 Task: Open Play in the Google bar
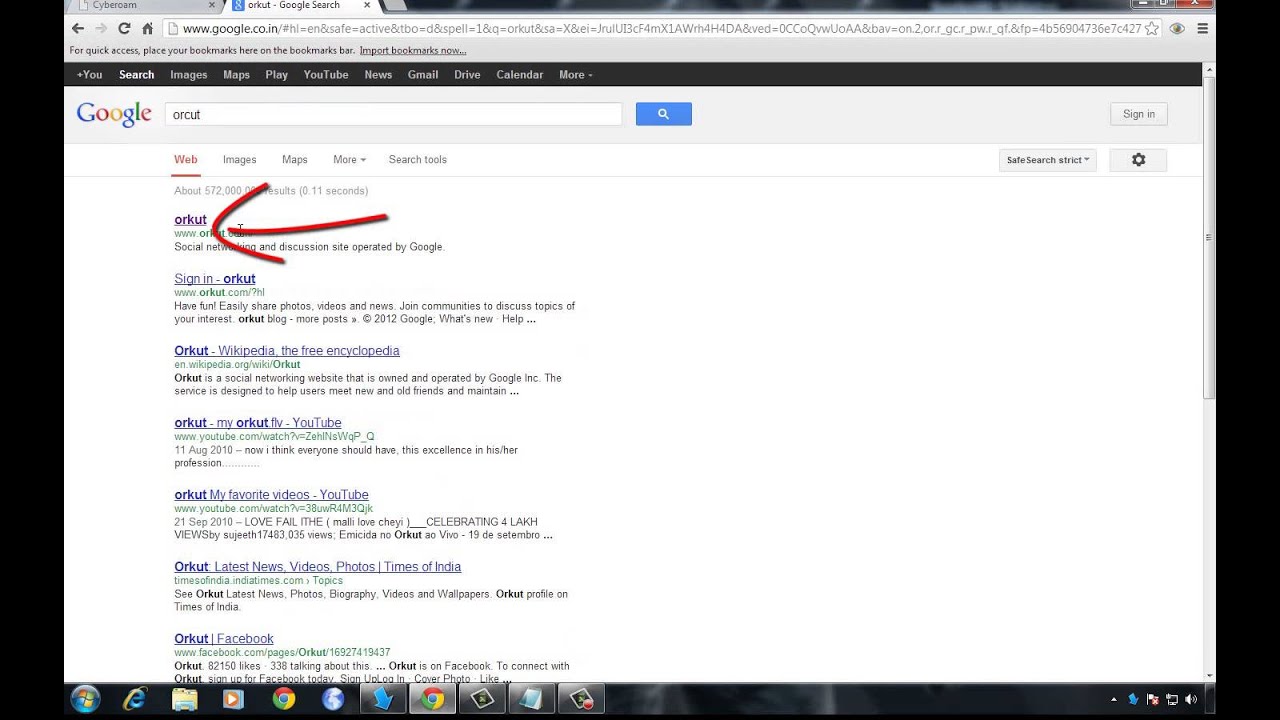pyautogui.click(x=276, y=75)
